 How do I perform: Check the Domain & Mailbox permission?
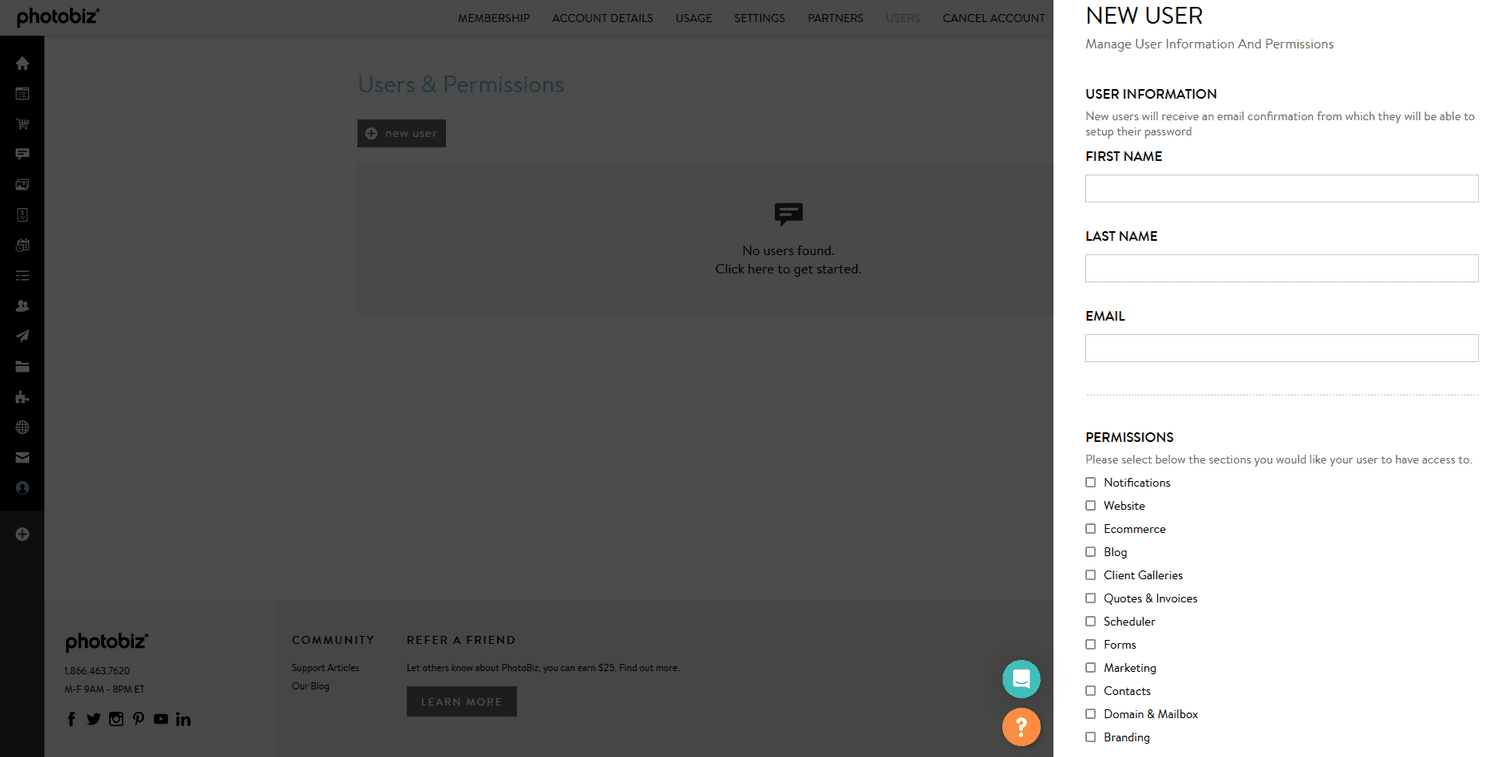1090,713
